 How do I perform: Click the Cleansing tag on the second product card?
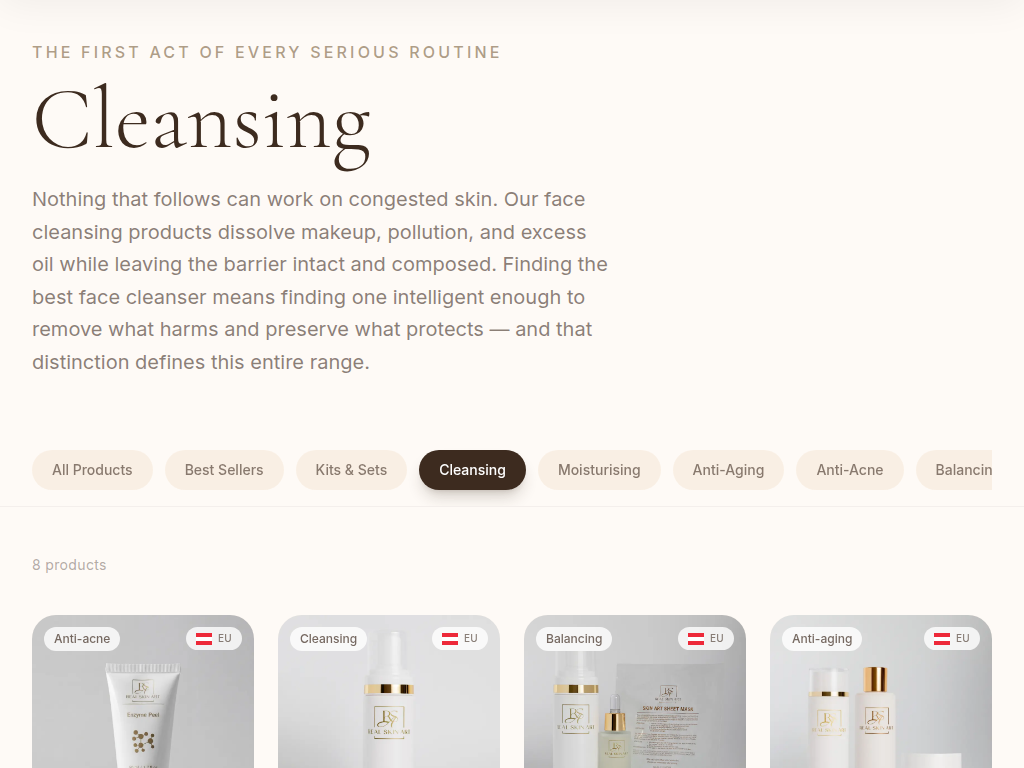(328, 639)
